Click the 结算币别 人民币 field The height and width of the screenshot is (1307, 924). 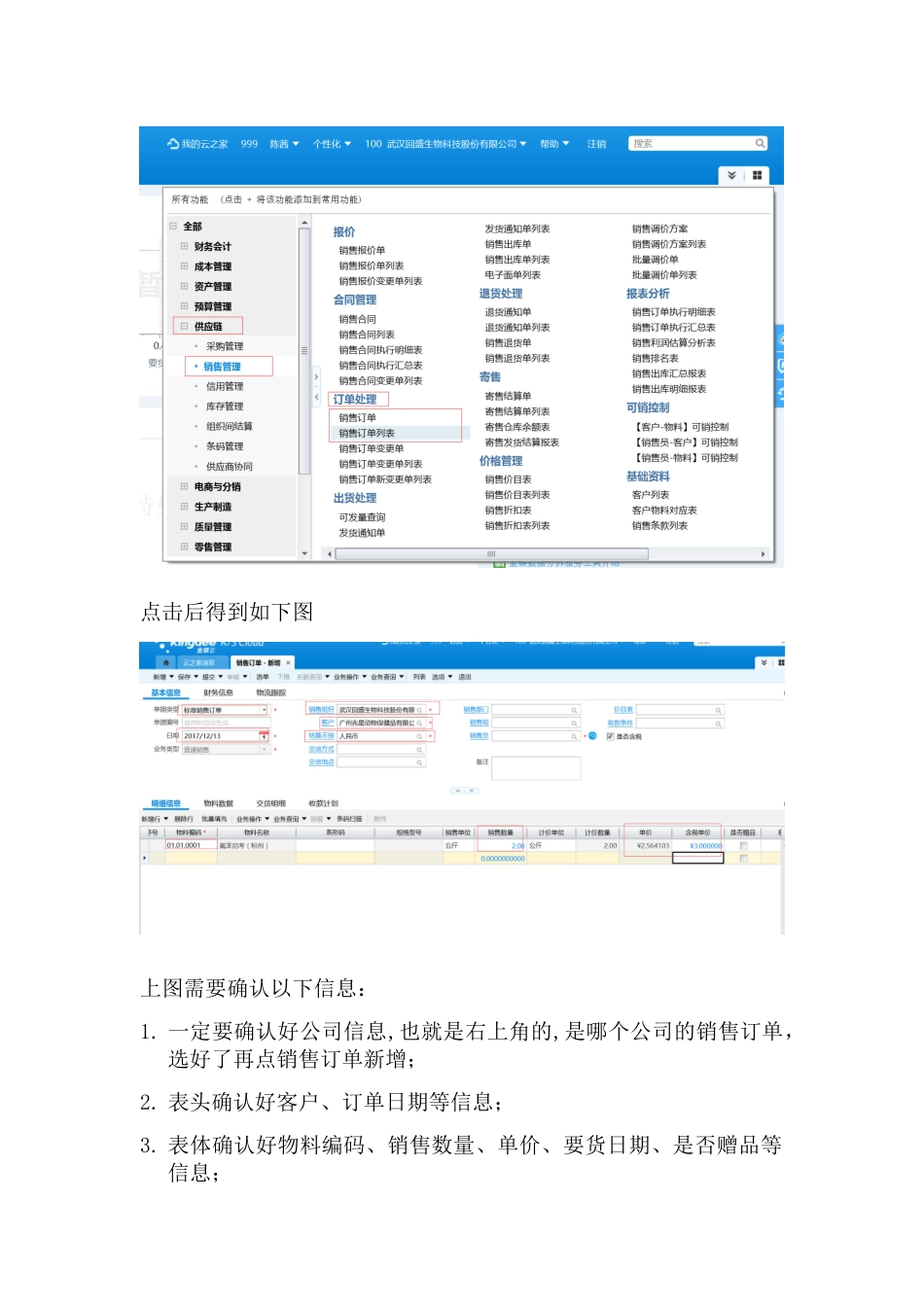coord(381,736)
